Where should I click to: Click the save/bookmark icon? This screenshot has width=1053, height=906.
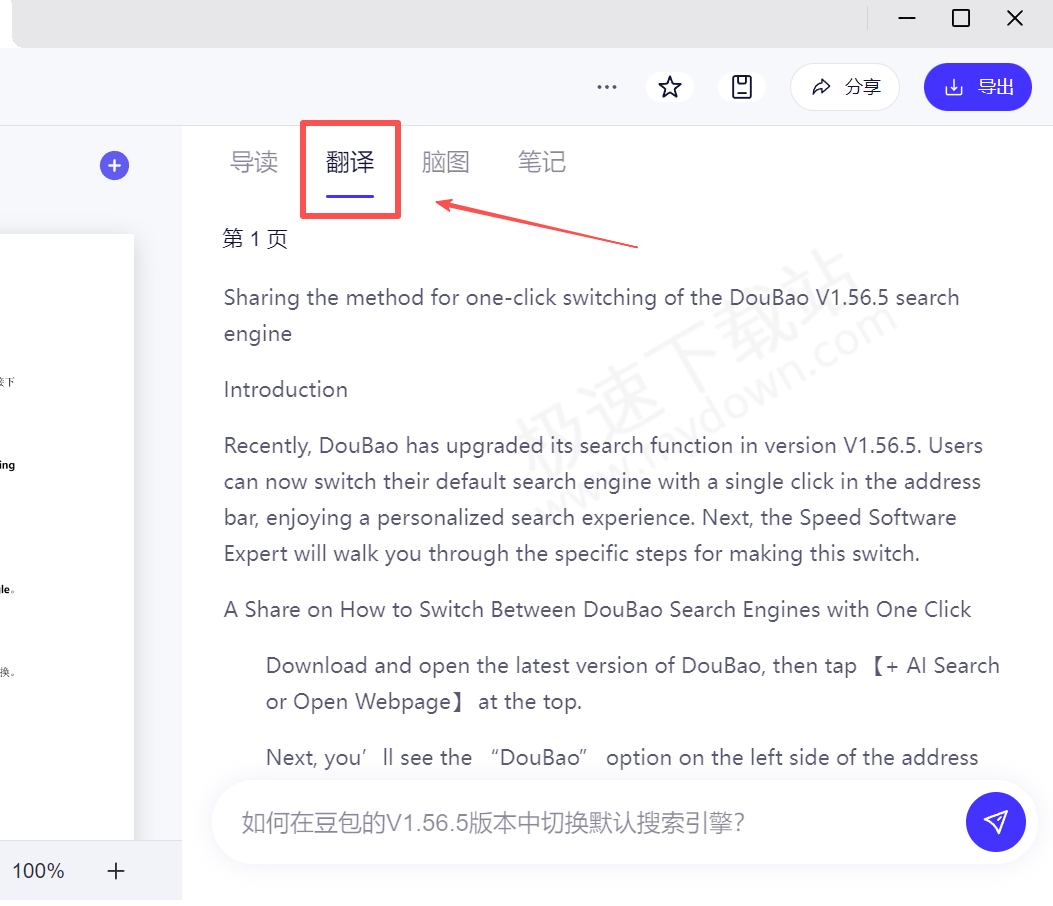pyautogui.click(x=741, y=87)
